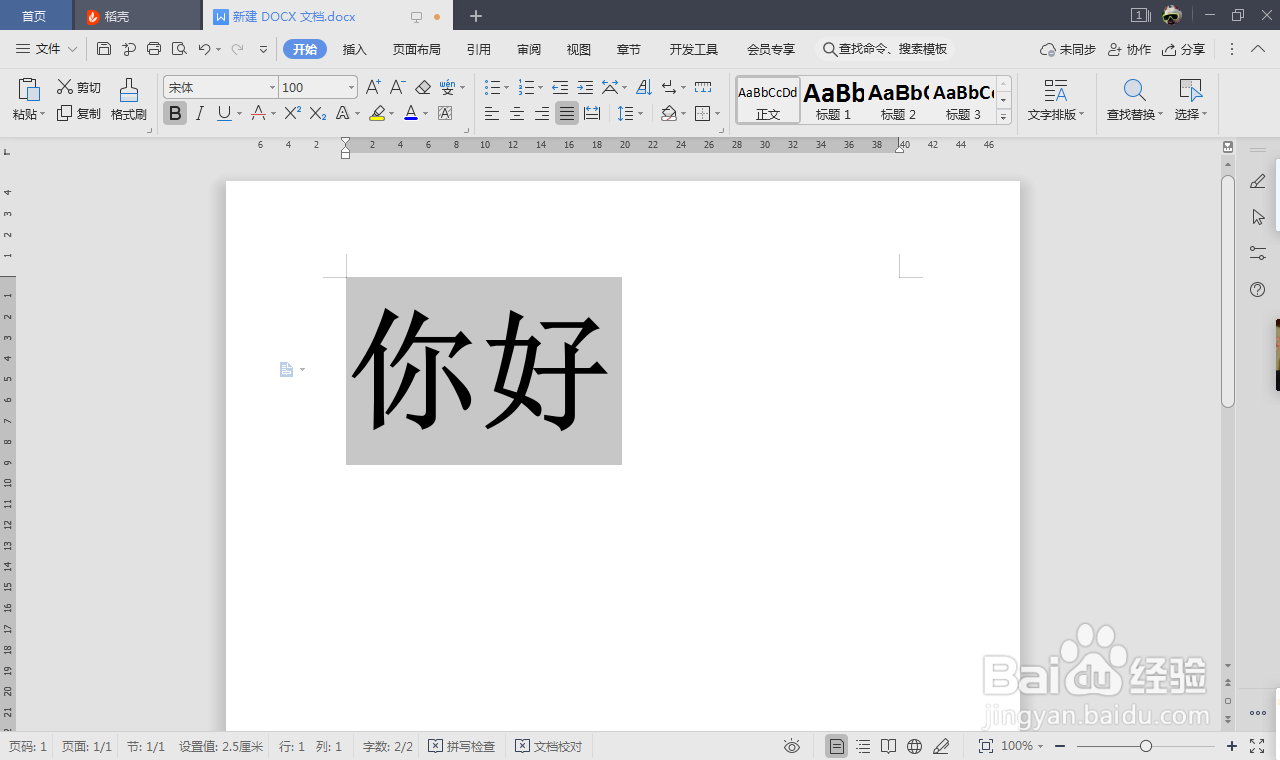Switch to the 引用 ribbon tab
Image resolution: width=1280 pixels, height=760 pixels.
pos(478,49)
